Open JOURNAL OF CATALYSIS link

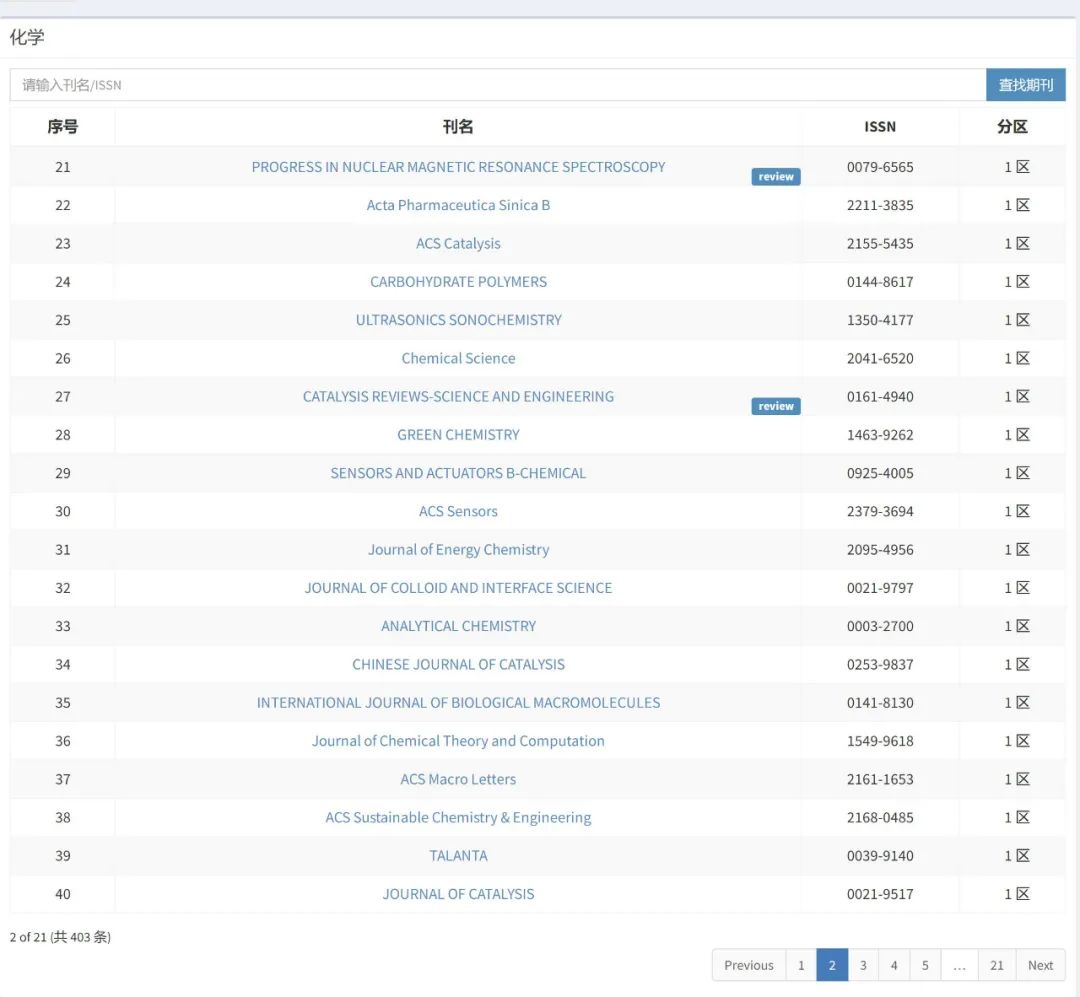point(458,894)
